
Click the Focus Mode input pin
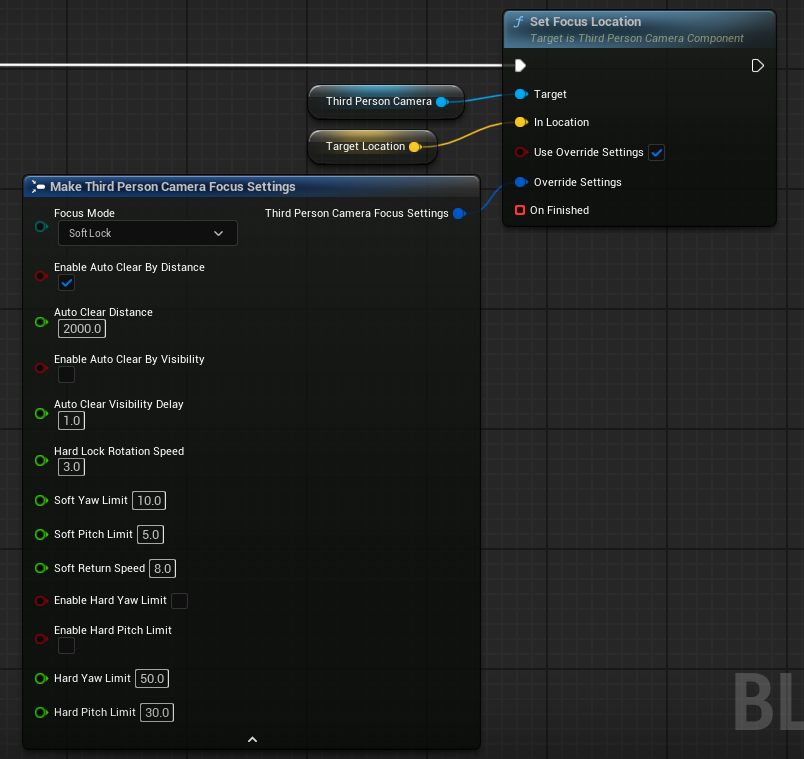click(41, 227)
